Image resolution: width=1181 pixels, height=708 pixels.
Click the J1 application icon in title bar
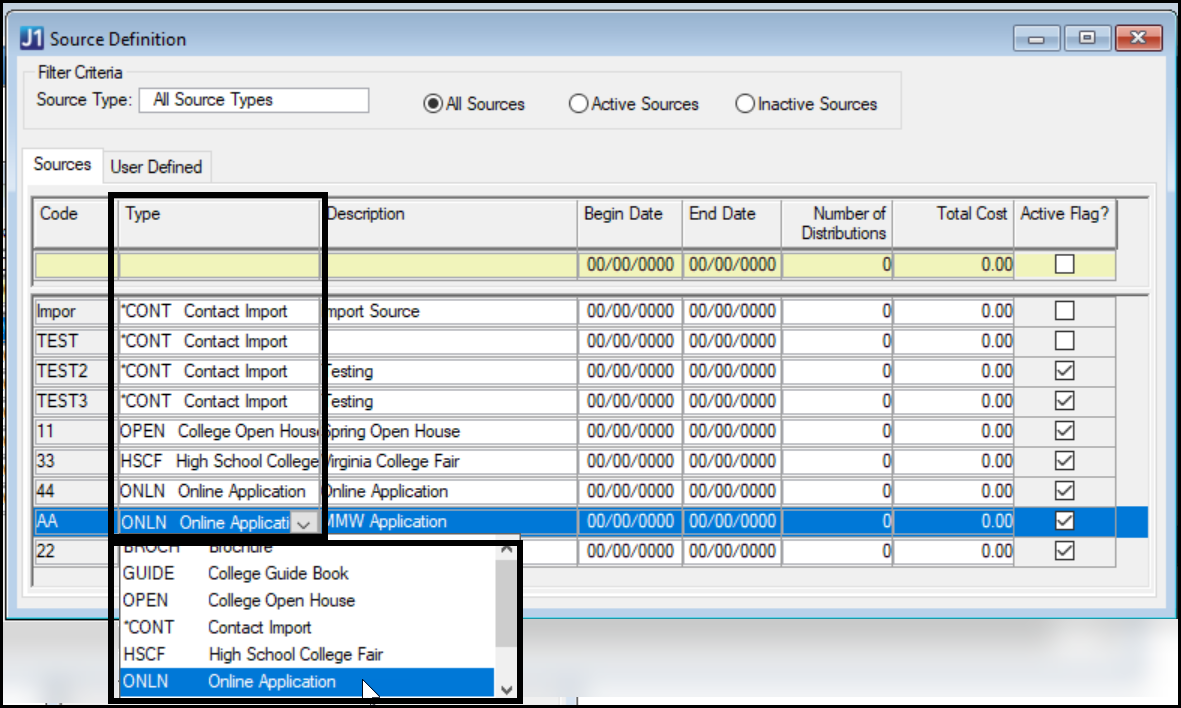pyautogui.click(x=32, y=39)
